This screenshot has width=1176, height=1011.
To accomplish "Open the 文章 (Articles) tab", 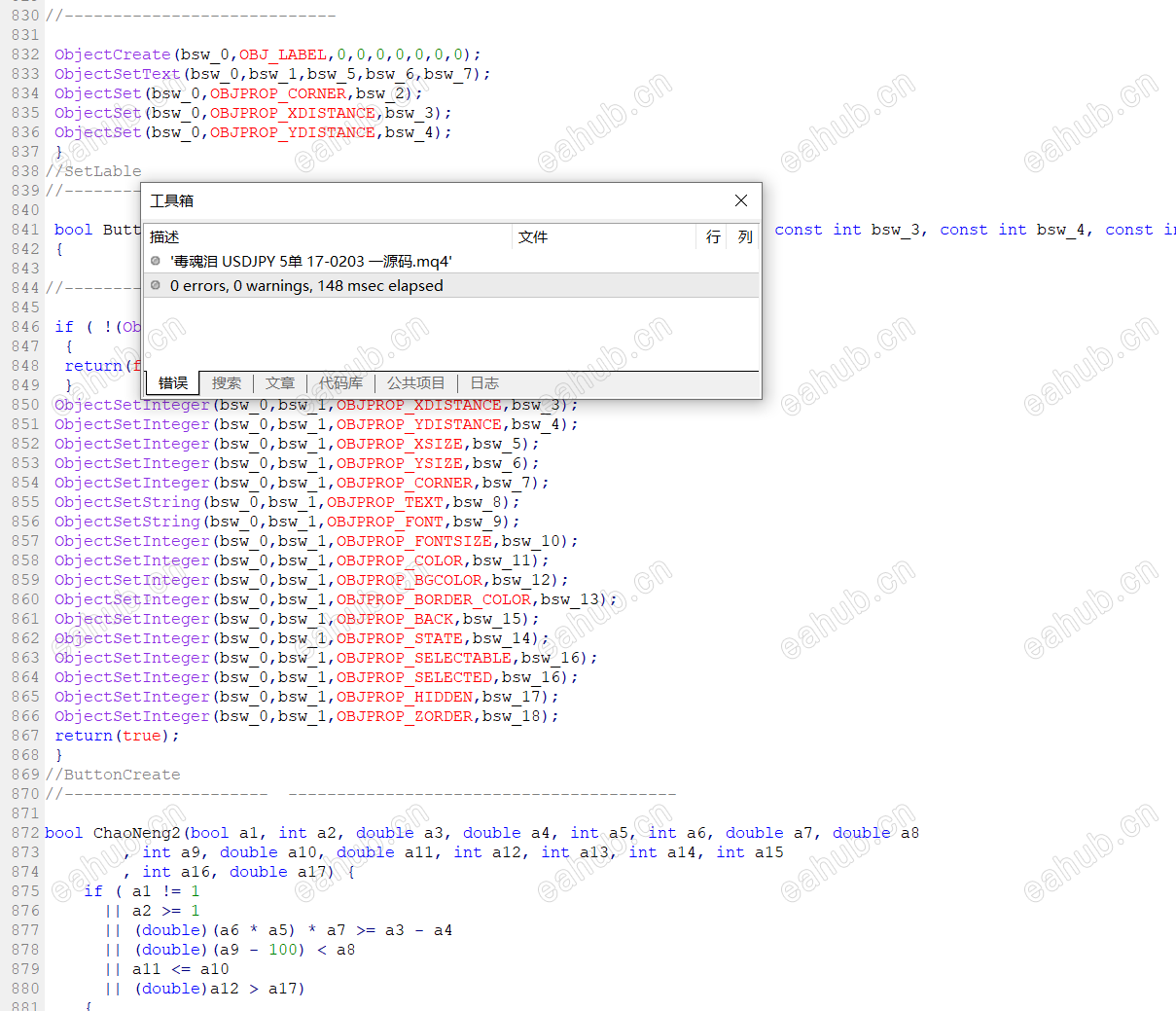I will click(x=280, y=383).
